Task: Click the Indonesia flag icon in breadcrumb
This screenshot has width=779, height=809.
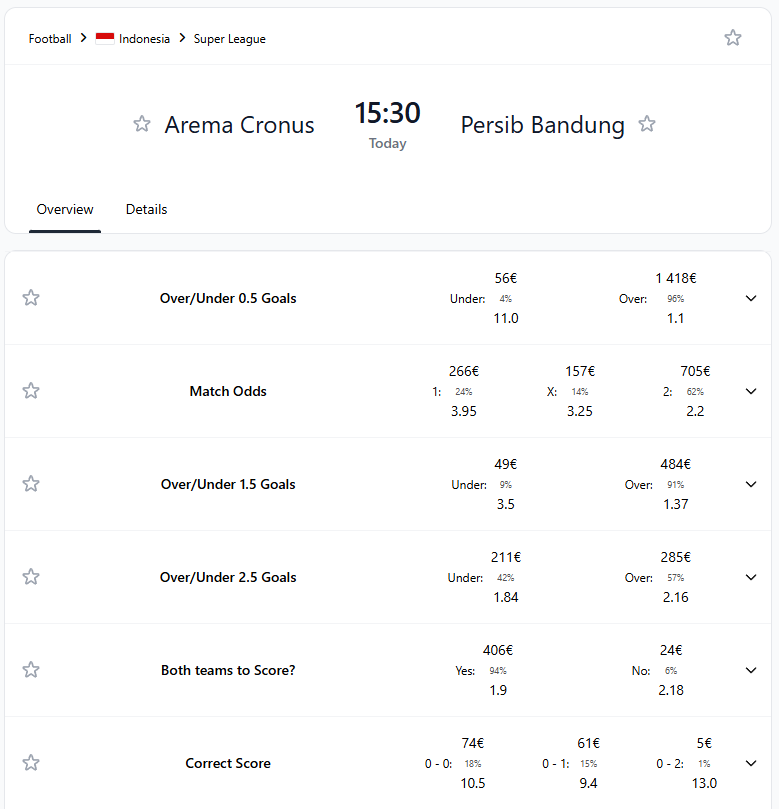Action: point(105,39)
